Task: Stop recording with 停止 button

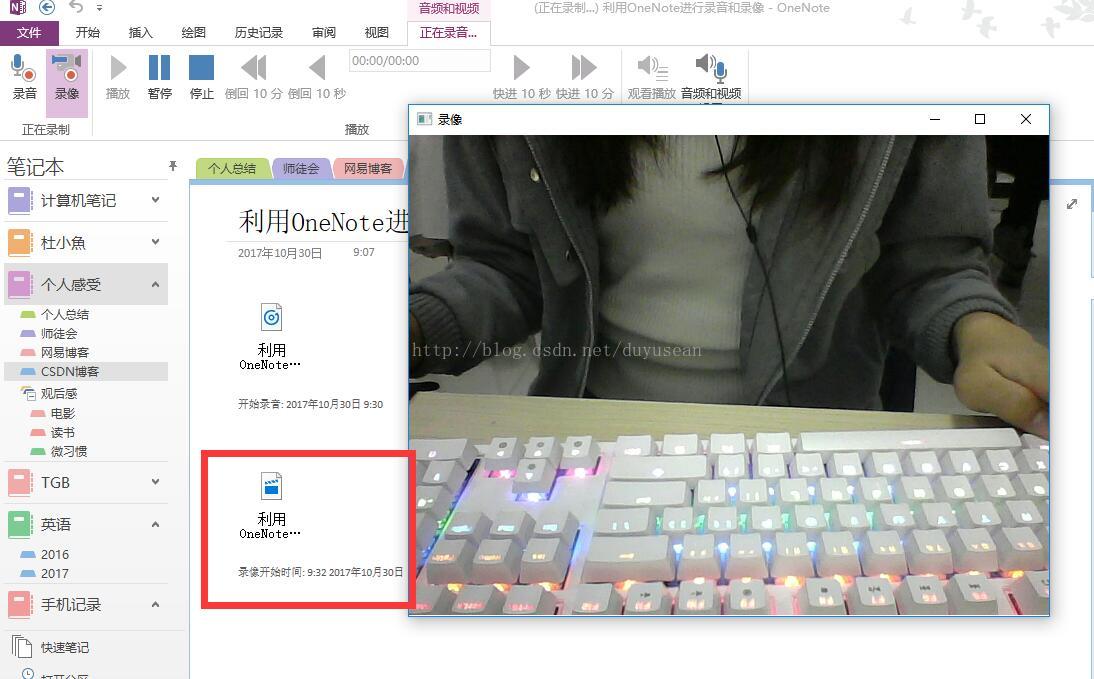Action: [201, 77]
